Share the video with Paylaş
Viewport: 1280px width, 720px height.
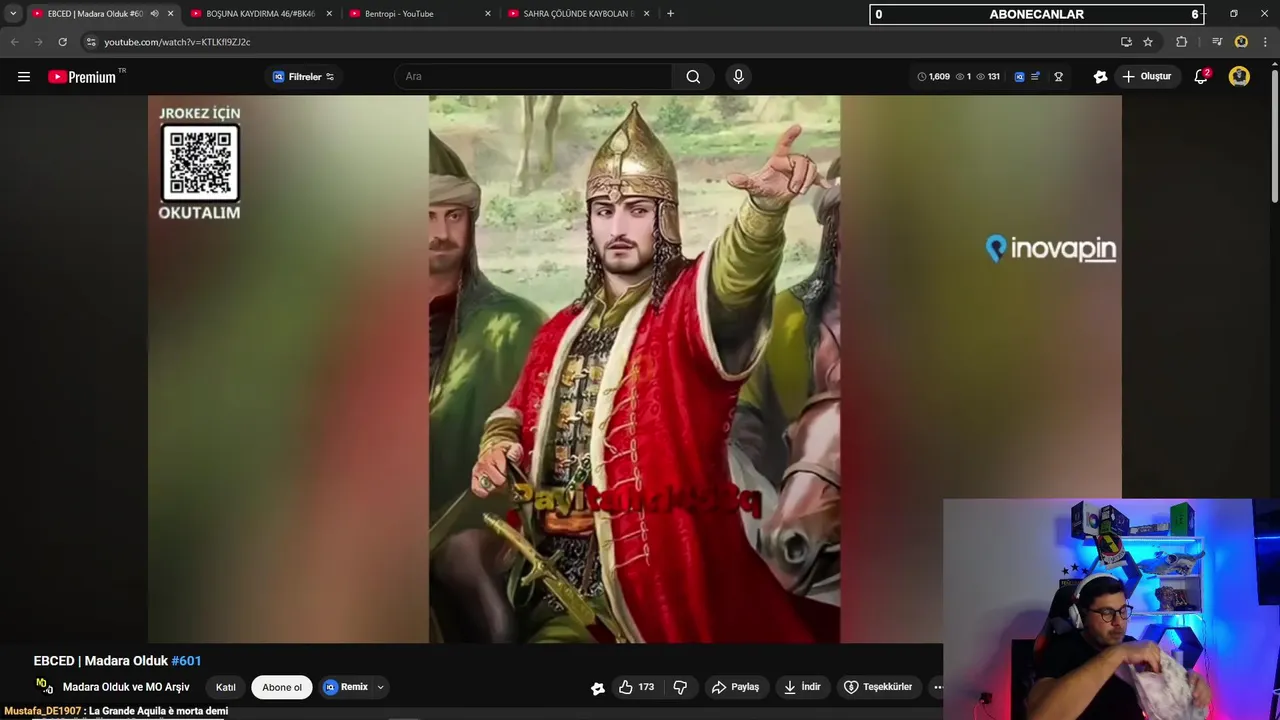pyautogui.click(x=735, y=687)
